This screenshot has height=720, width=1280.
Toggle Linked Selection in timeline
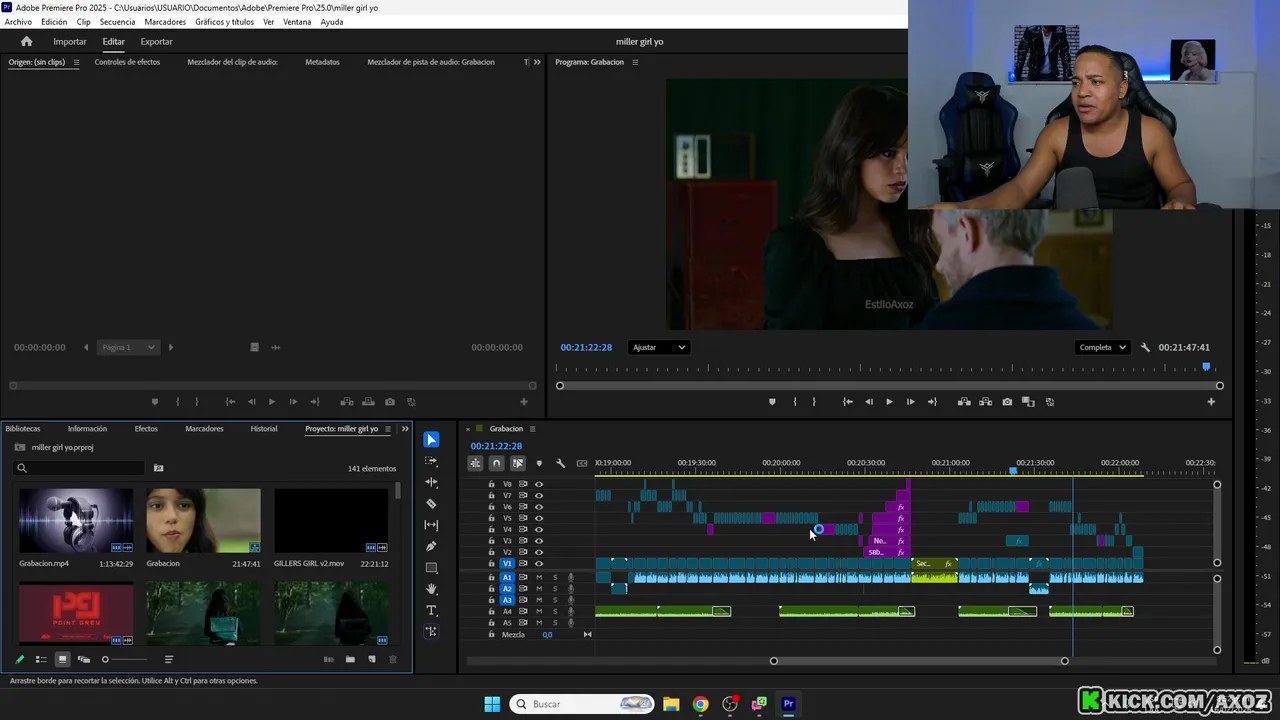(518, 463)
